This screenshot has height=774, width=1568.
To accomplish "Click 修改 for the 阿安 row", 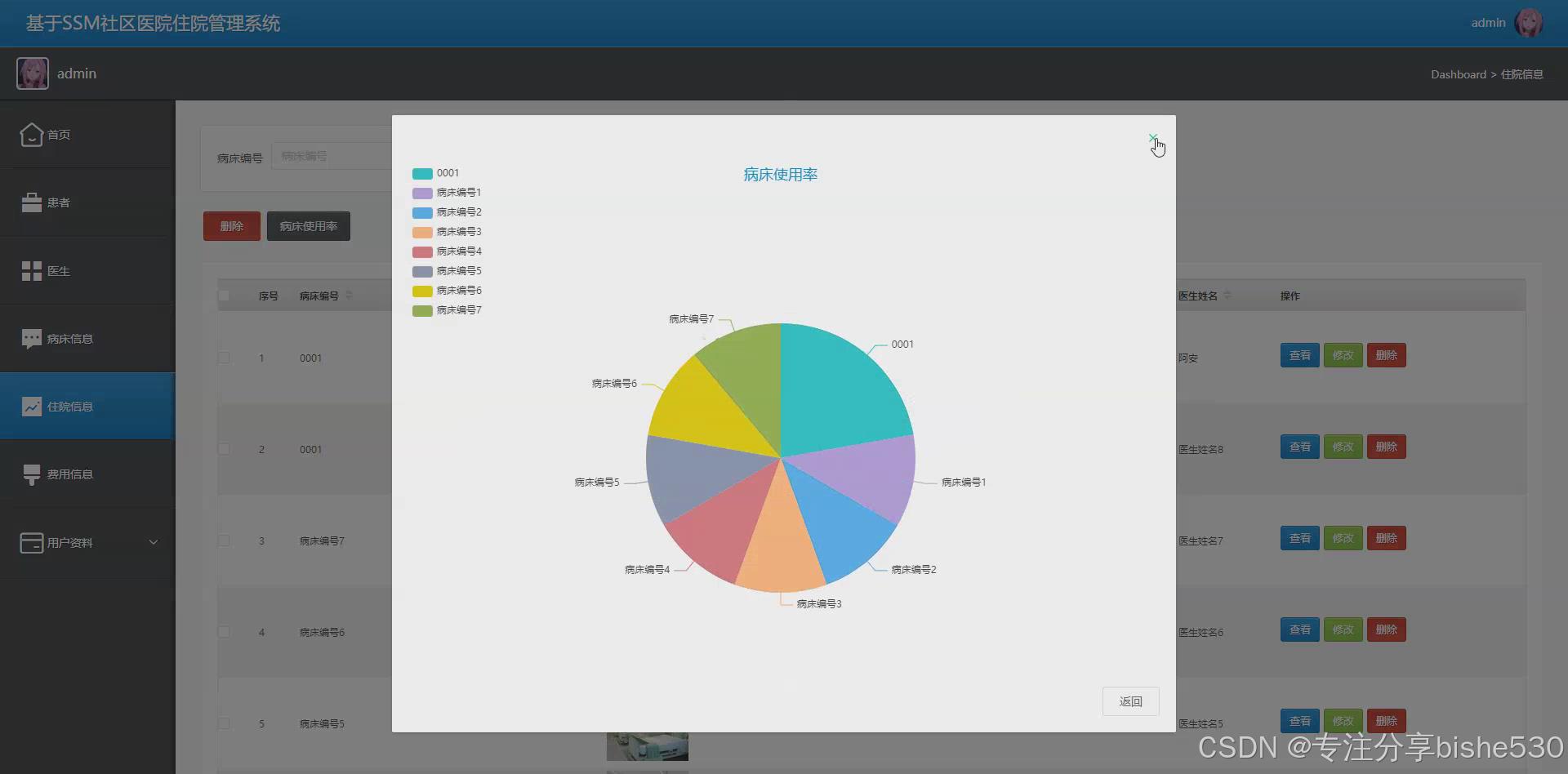I will coord(1343,355).
